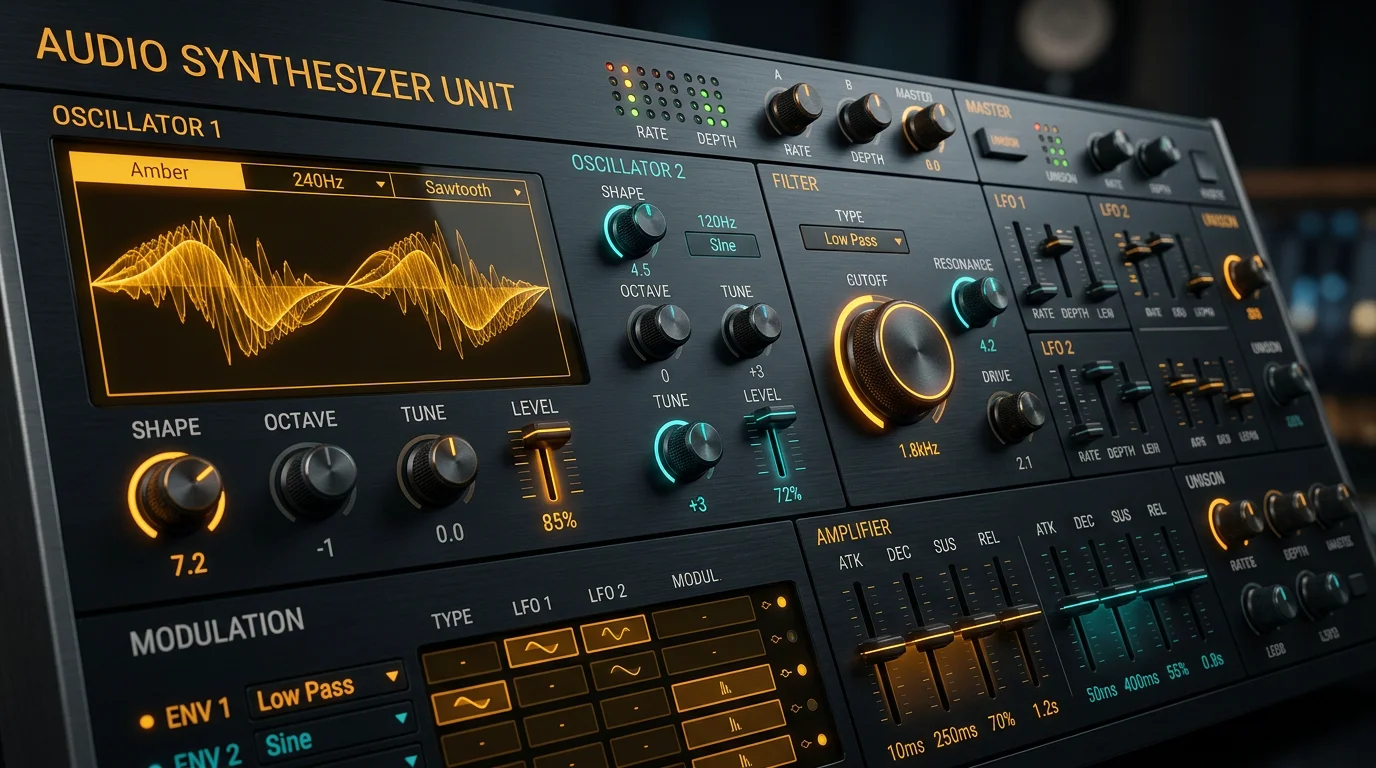Click the A RATE knob at the top
The width and height of the screenshot is (1376, 768).
(x=794, y=109)
